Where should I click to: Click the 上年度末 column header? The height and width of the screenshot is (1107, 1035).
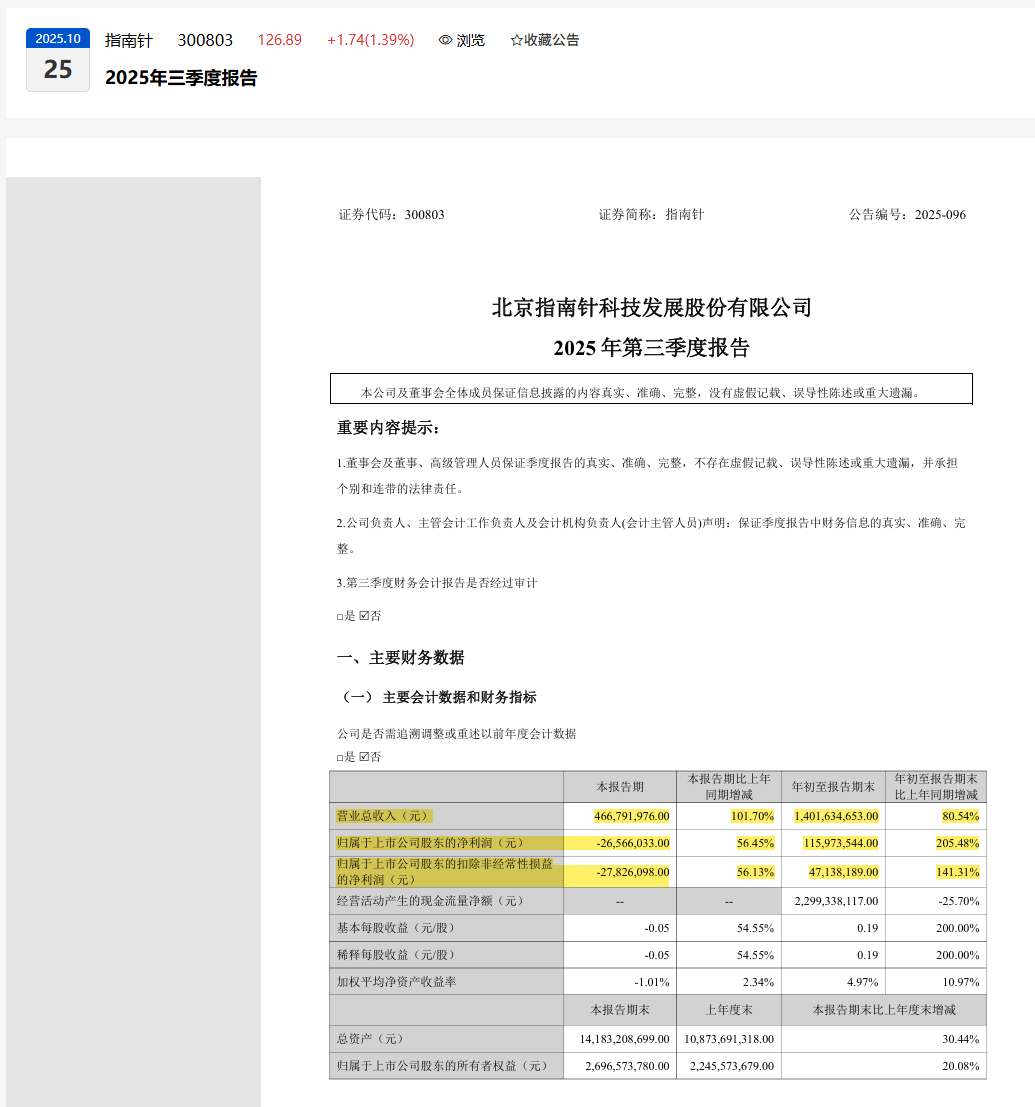[729, 1010]
